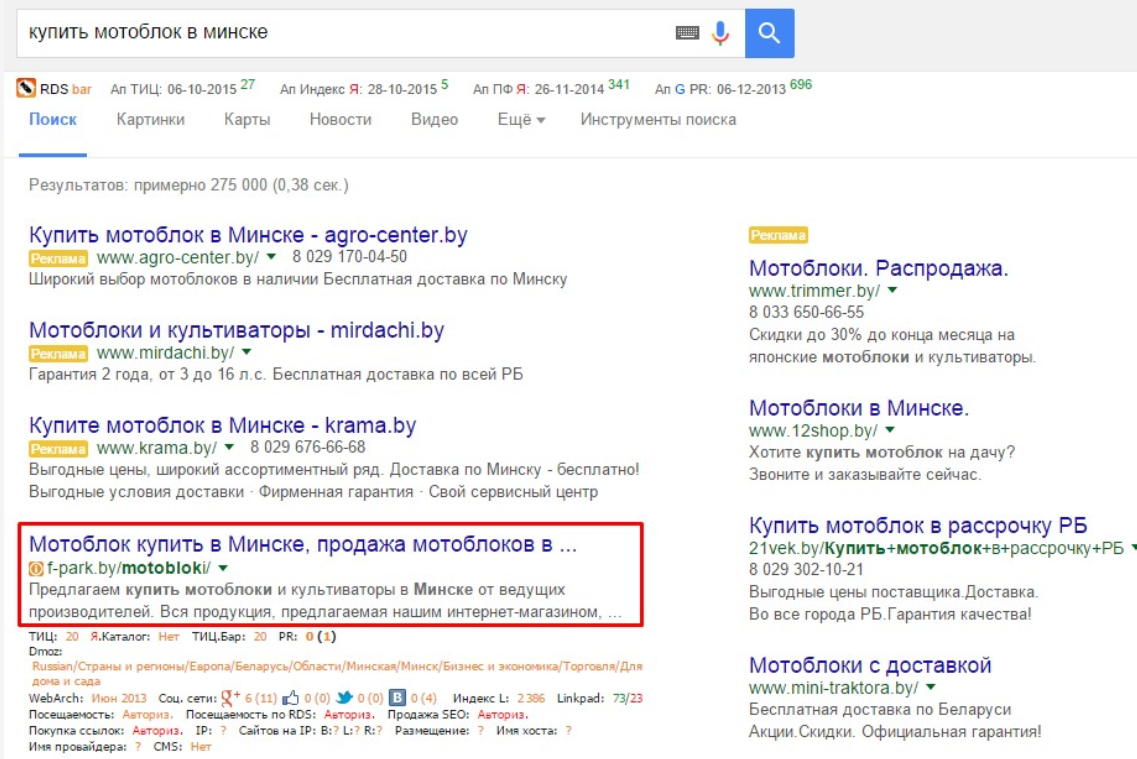This screenshot has height=759, width=1137.
Task: Click Индекс L value 2 386
Action: (531, 699)
